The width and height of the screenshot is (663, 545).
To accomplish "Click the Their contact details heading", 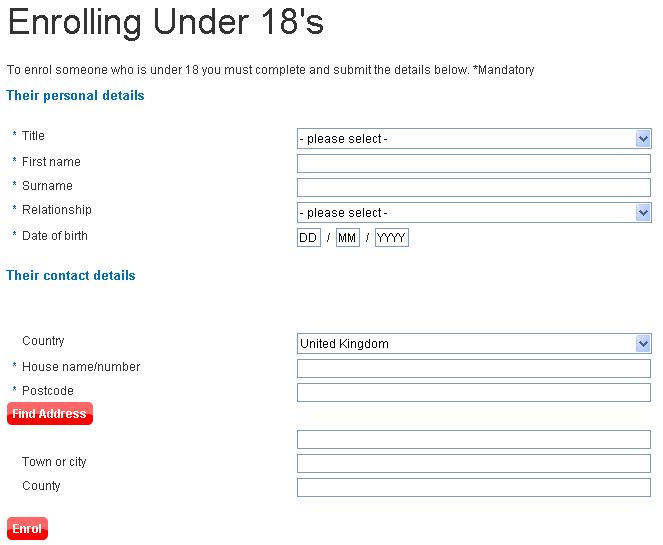I will point(71,276).
